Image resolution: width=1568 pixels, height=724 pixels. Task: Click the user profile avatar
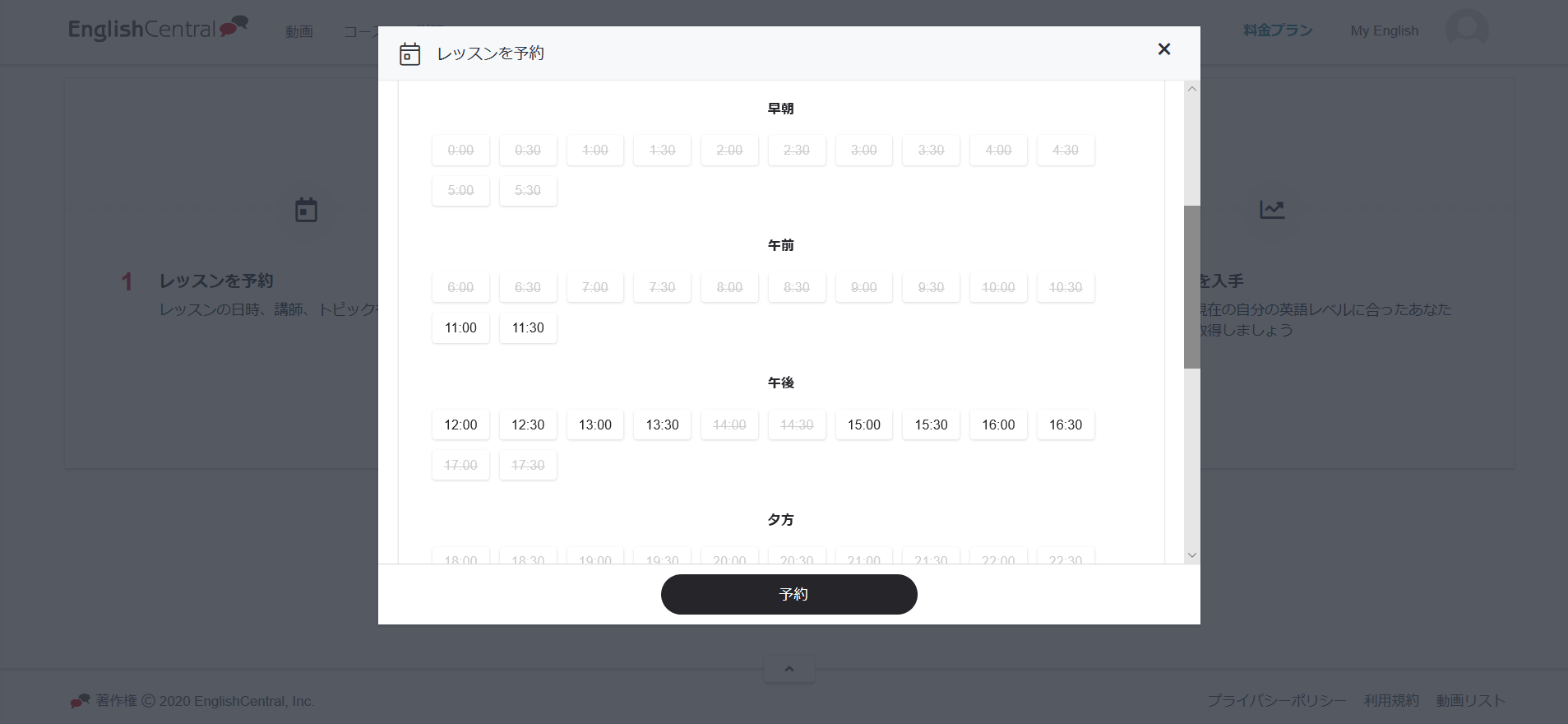pyautogui.click(x=1467, y=30)
